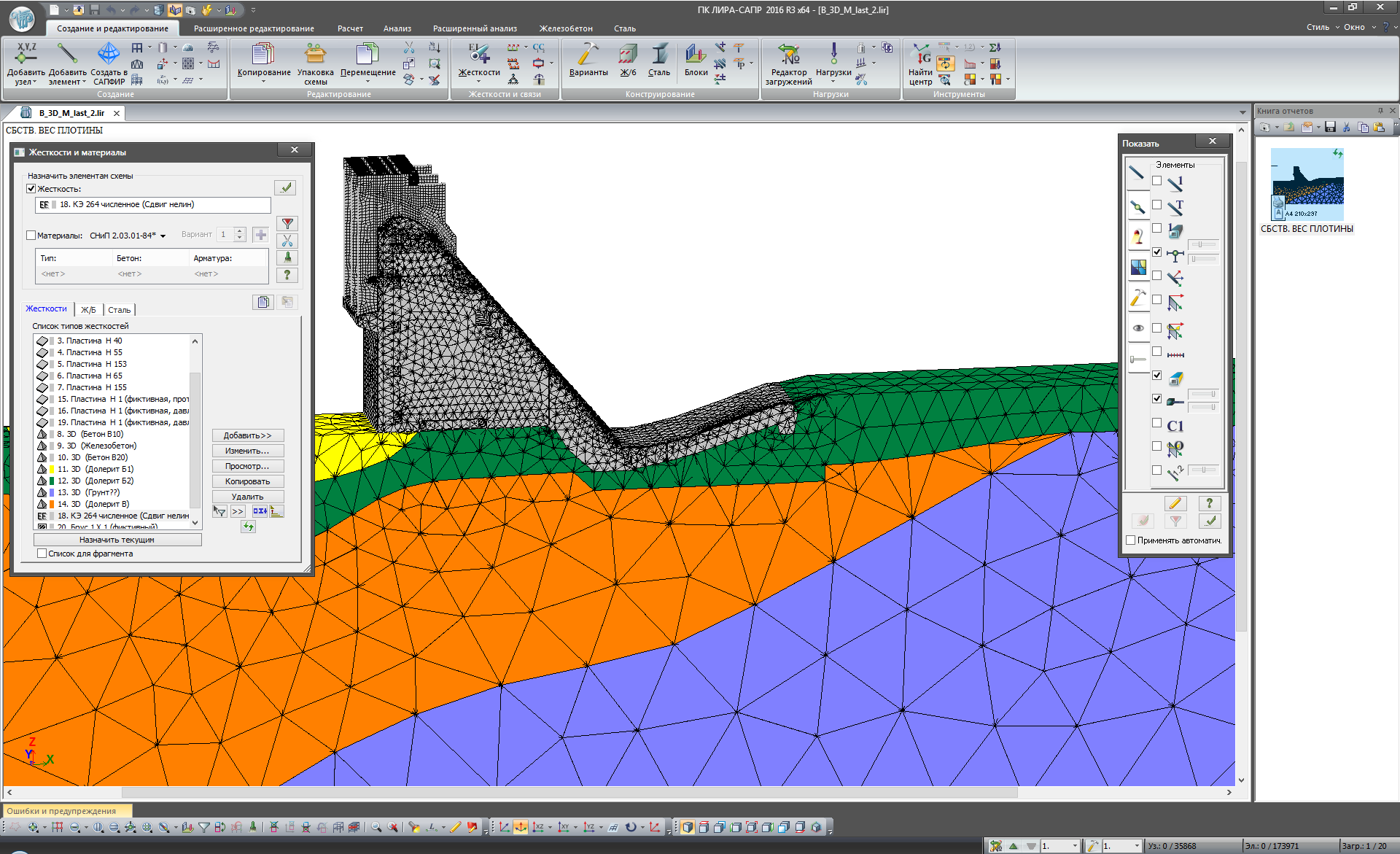
Task: Open the Ж/Б tab in stiffness dialog
Action: pyautogui.click(x=88, y=310)
